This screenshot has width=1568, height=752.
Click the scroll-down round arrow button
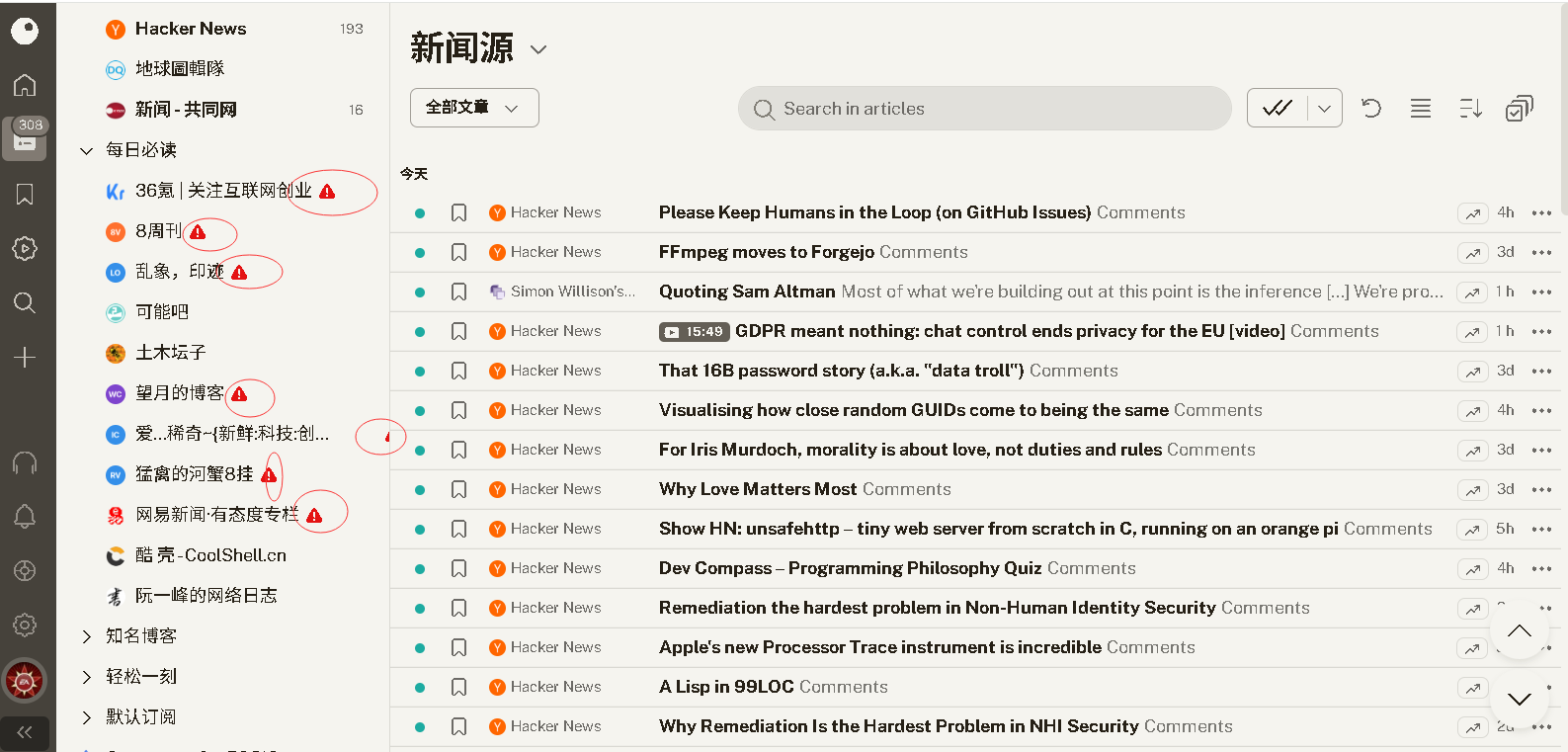coord(1520,699)
